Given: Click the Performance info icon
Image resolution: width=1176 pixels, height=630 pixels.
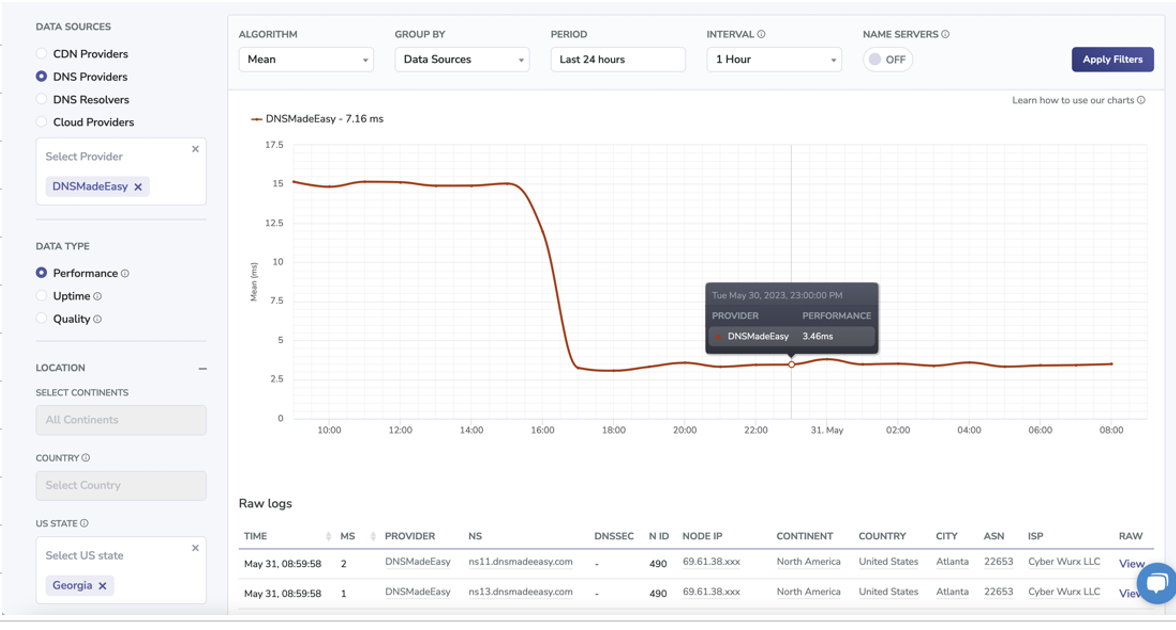Looking at the screenshot, I should [x=125, y=273].
